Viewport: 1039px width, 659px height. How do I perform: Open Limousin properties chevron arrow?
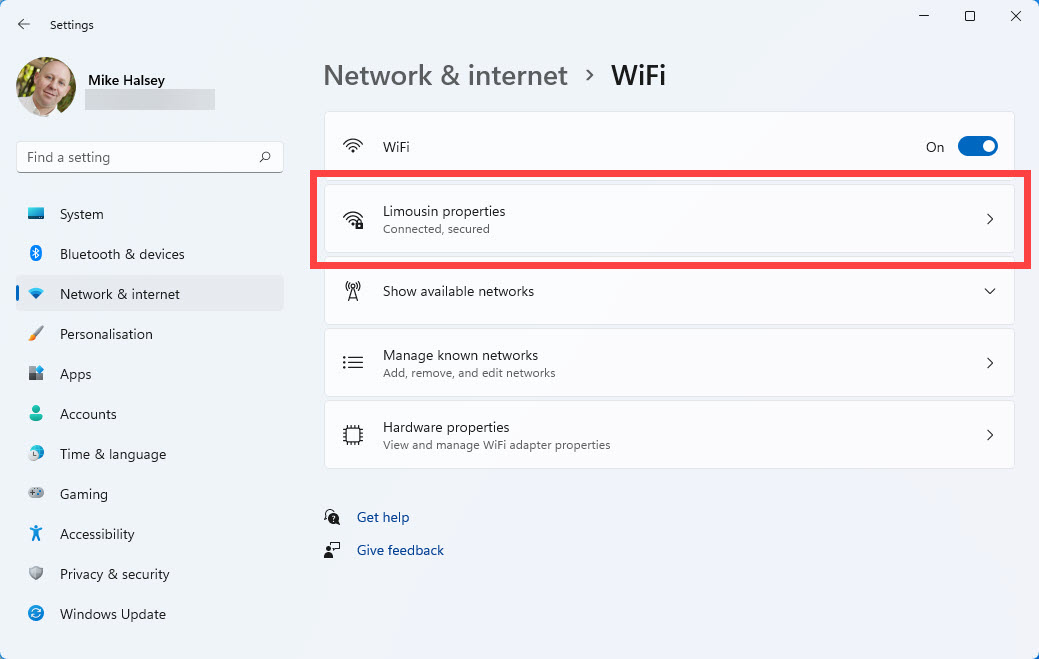(990, 219)
